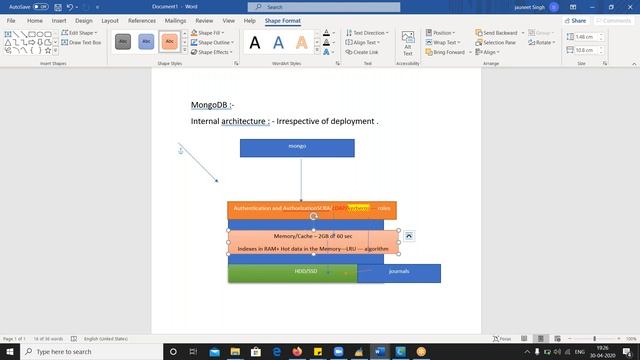Image resolution: width=640 pixels, height=360 pixels.
Task: Switch to the View tab
Action: 229,20
